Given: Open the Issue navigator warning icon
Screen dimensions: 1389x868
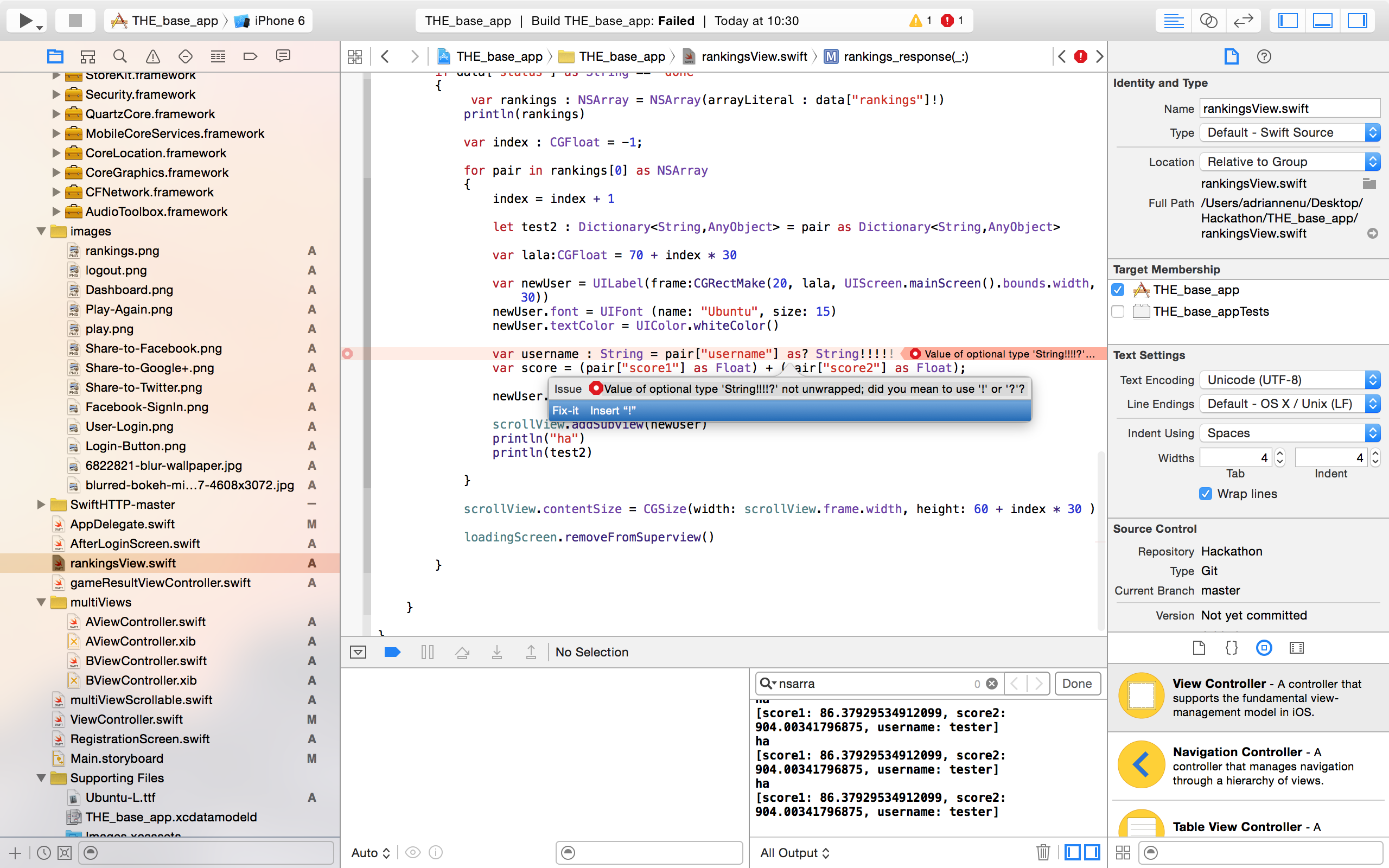Looking at the screenshot, I should [x=152, y=56].
